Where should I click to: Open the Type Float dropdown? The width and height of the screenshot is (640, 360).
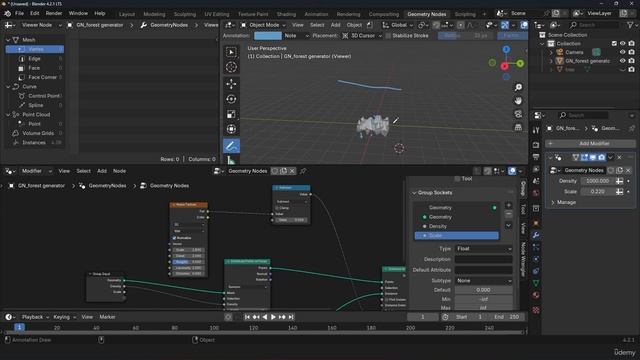coord(484,249)
